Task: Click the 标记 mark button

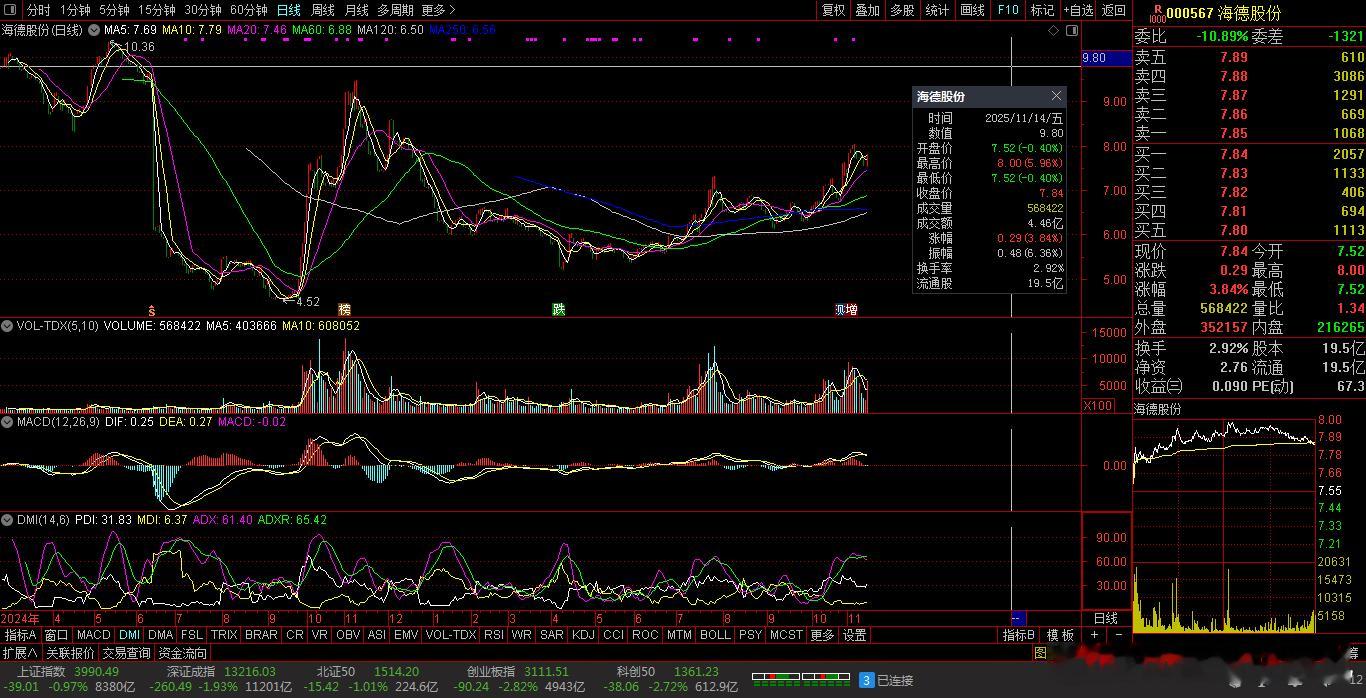Action: click(x=1042, y=10)
